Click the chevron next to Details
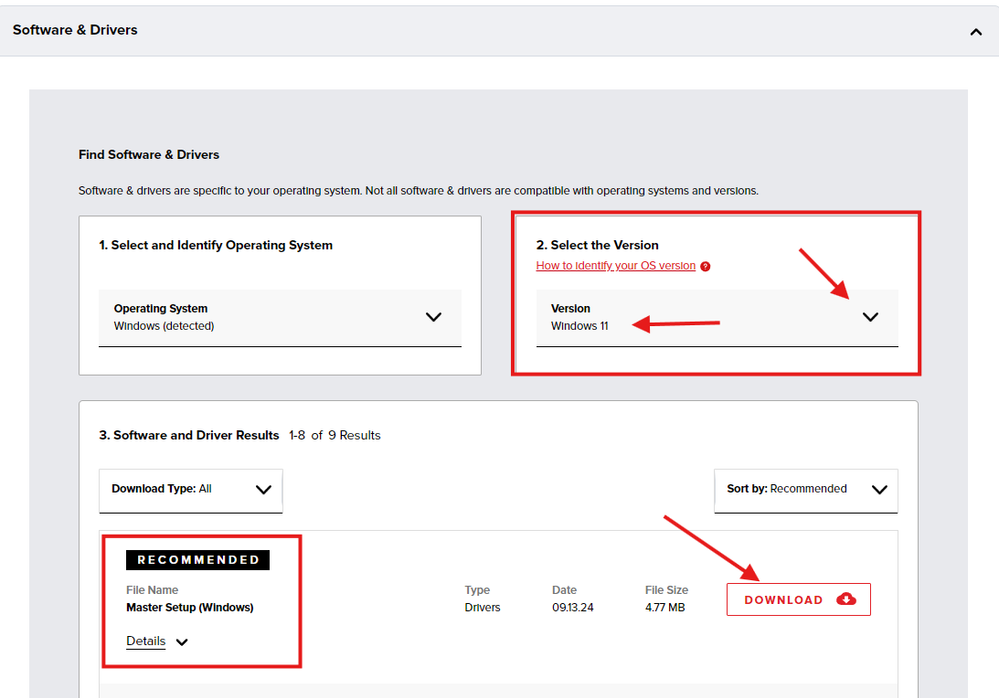The height and width of the screenshot is (698, 999). [x=182, y=642]
